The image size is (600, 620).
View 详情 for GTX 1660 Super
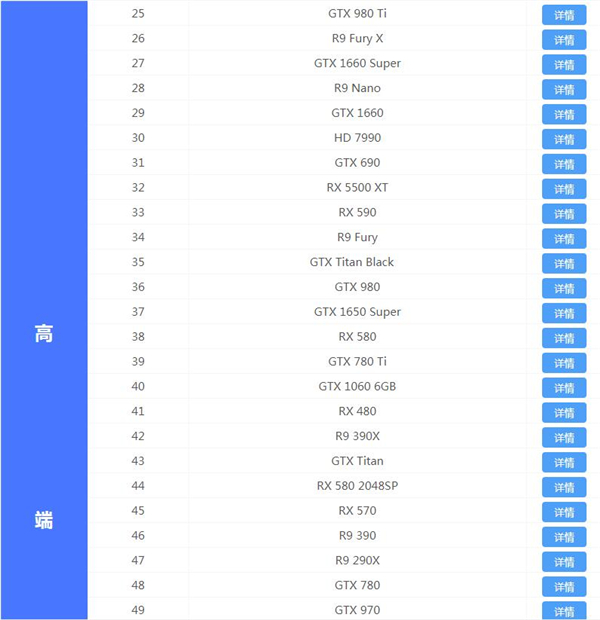click(x=564, y=65)
